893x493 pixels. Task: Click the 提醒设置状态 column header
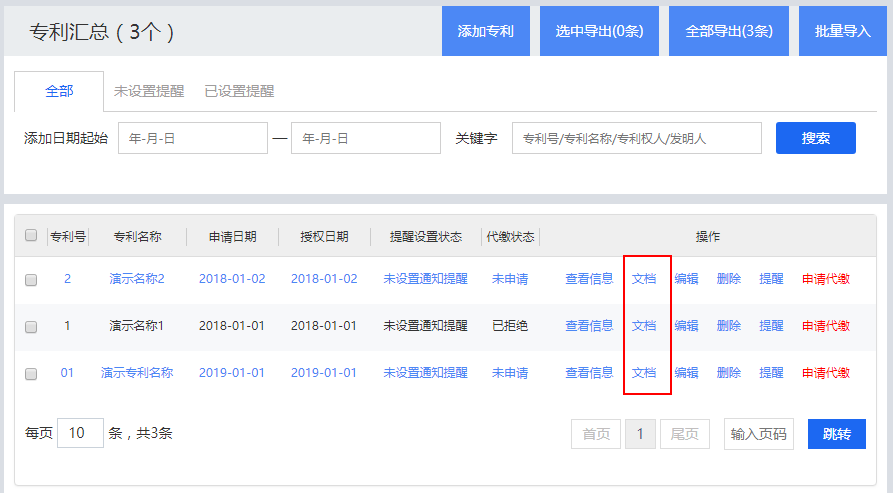425,236
